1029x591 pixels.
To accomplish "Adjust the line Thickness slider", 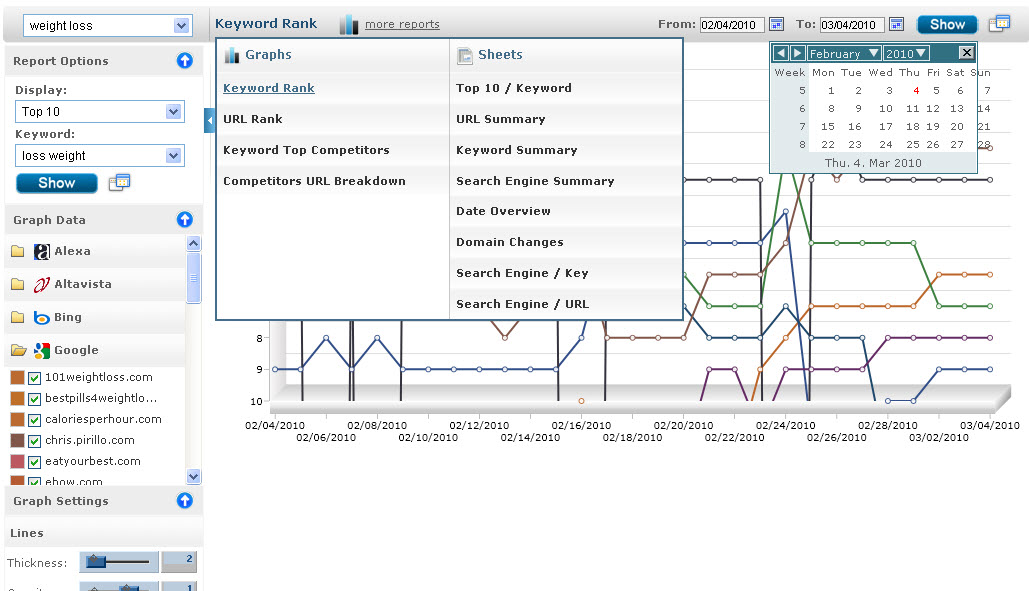I will click(x=97, y=562).
